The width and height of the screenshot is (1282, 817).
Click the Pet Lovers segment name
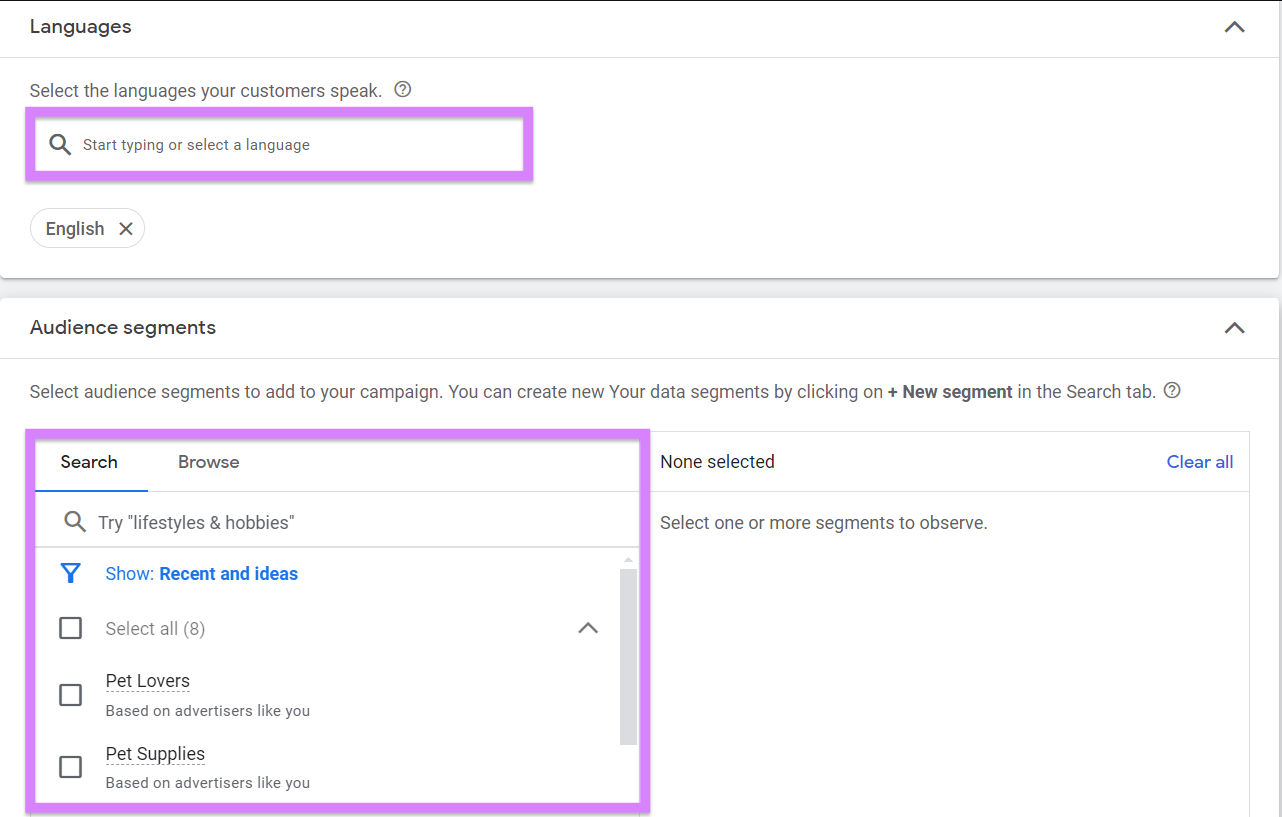click(148, 681)
